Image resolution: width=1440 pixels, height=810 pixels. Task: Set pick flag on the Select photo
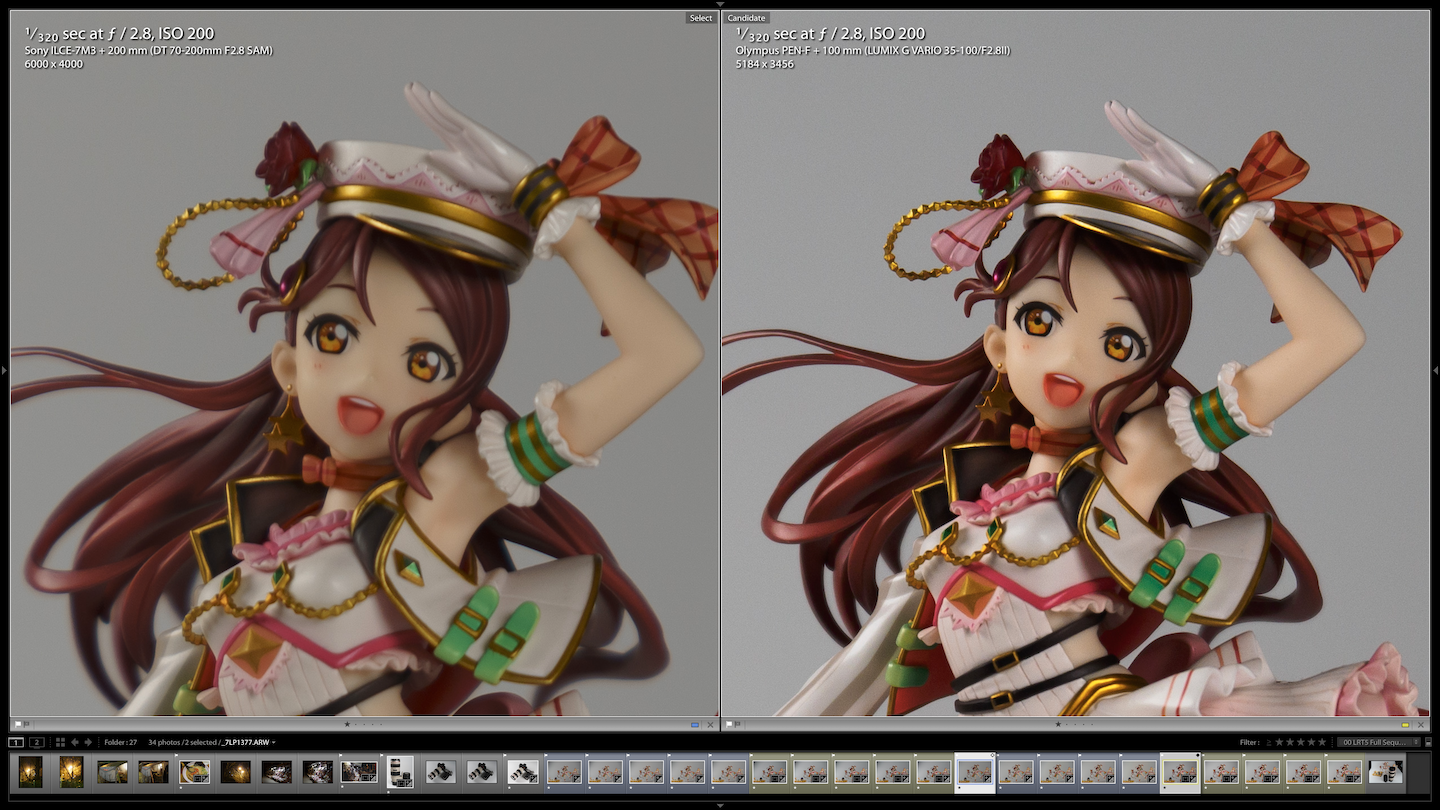pos(18,724)
